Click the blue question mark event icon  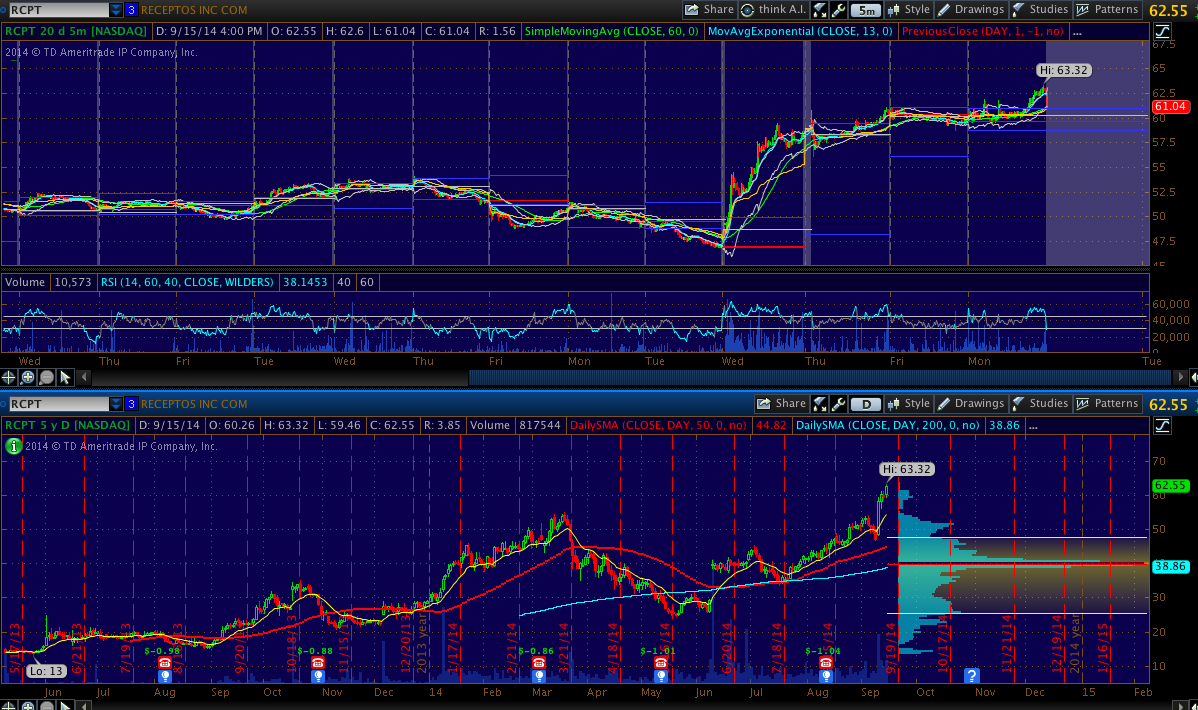pyautogui.click(x=970, y=676)
